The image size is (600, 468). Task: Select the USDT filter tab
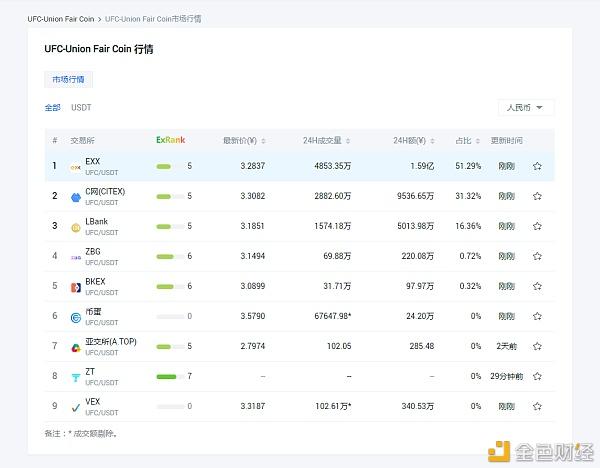[81, 108]
